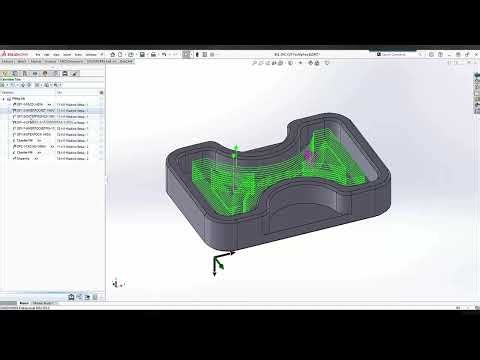Collapse the milling job root node
The image size is (480, 360).
pyautogui.click(x=4, y=99)
